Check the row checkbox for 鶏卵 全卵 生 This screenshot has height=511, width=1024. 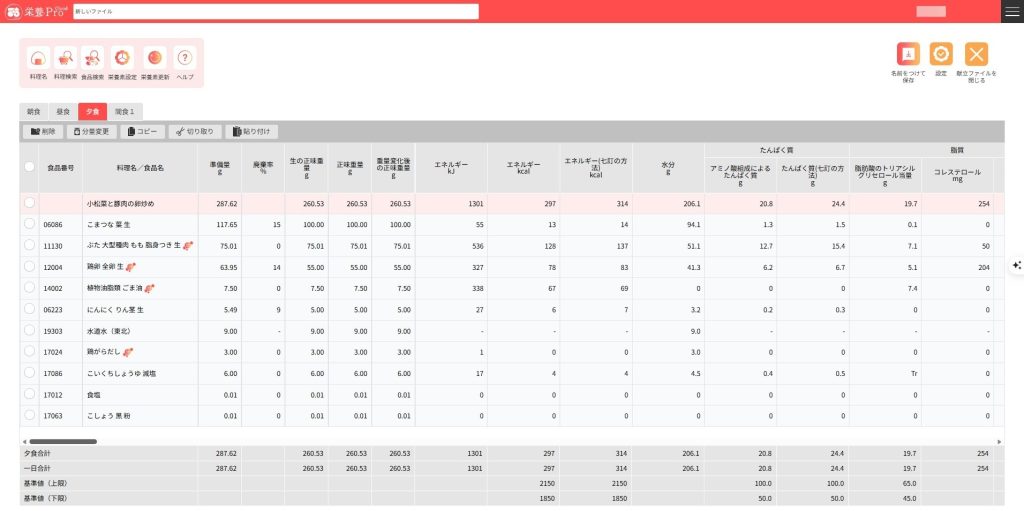30,267
